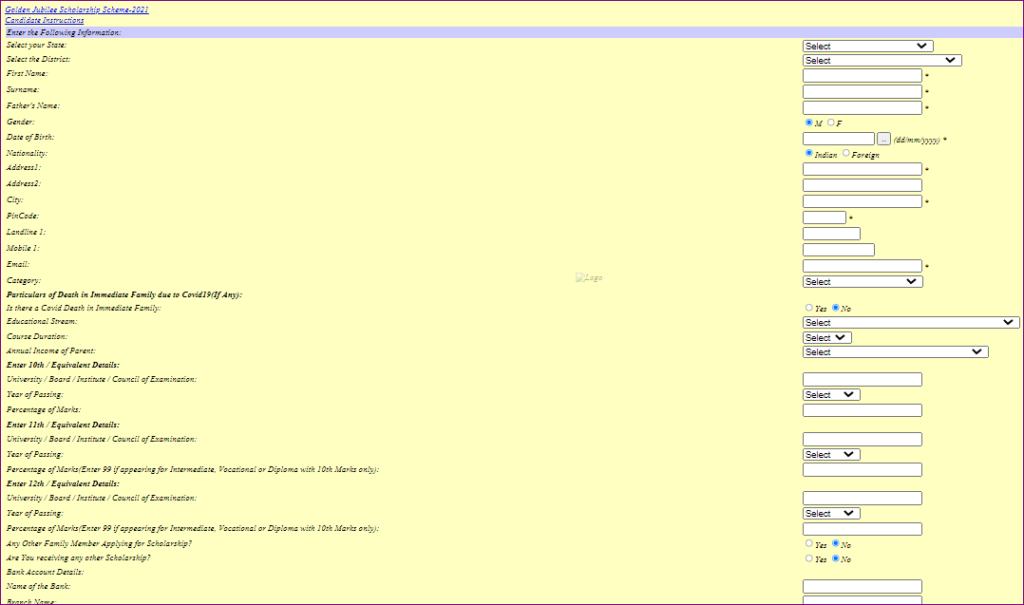Select the F gender radio button
1024x605 pixels.
point(831,123)
